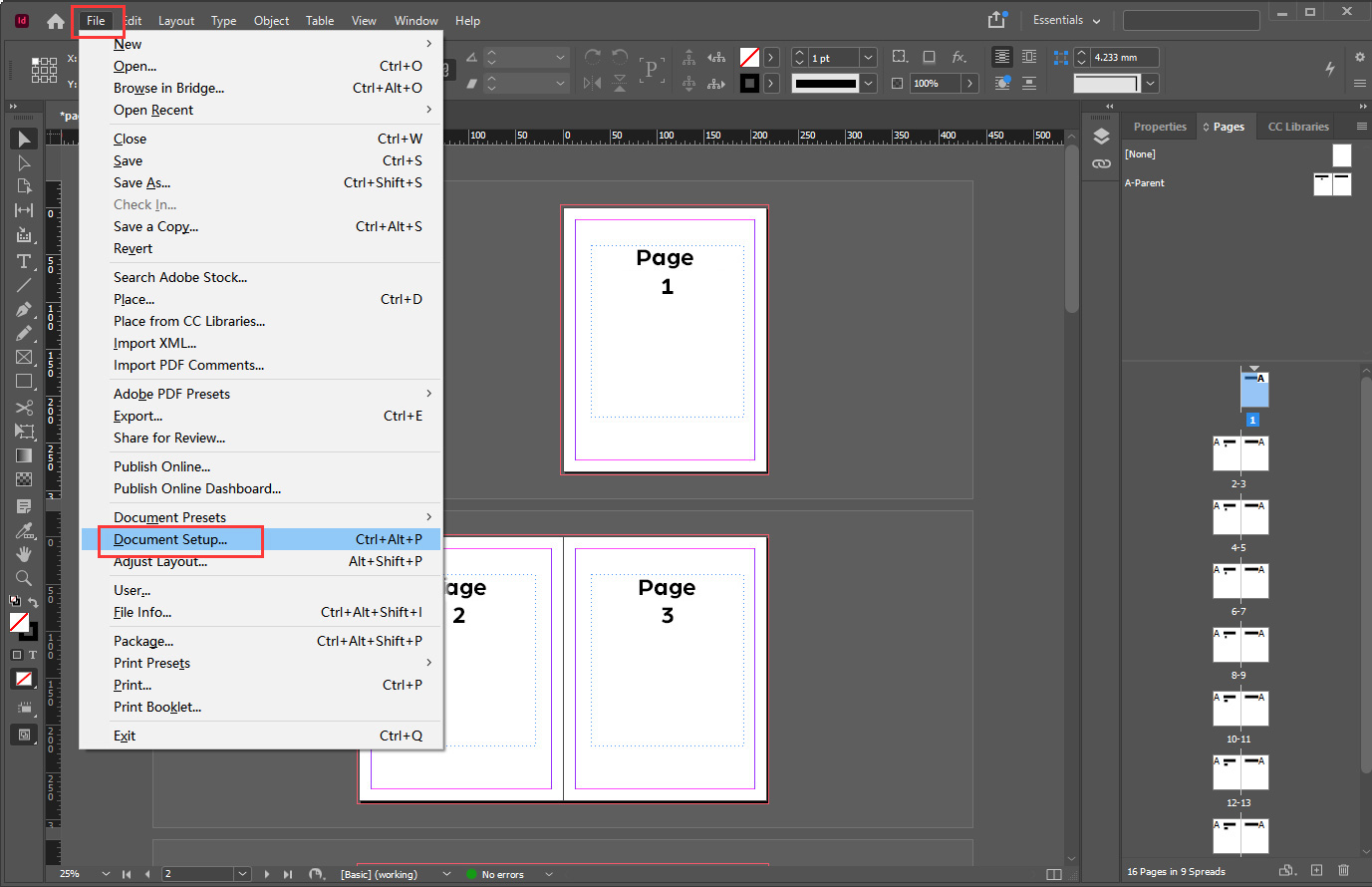Select the Direct Selection tool
The width and height of the screenshot is (1372, 887).
click(x=24, y=162)
